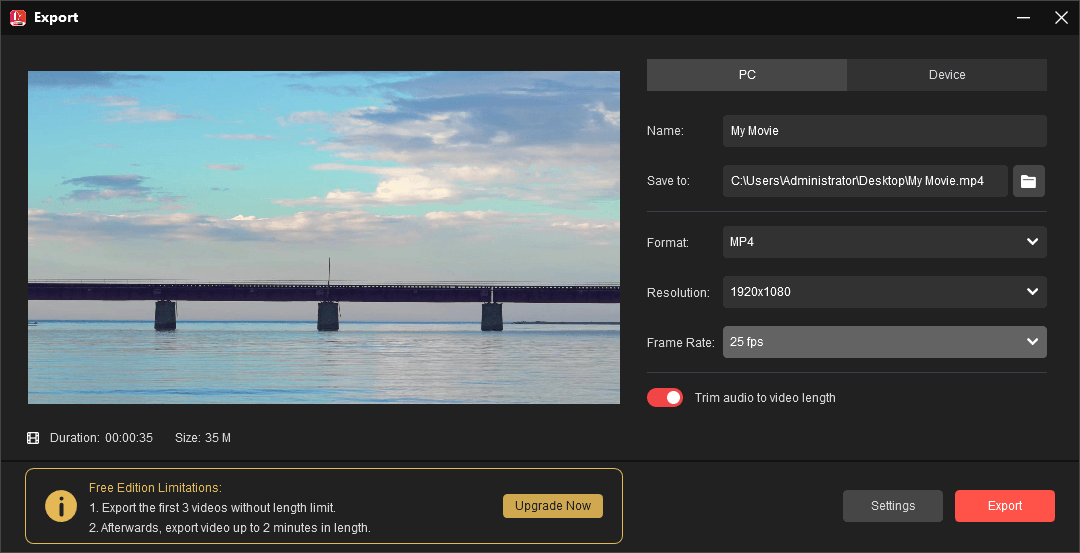Screen dimensions: 1080x553
Task: Switch to the PC tab
Action: pos(747,74)
